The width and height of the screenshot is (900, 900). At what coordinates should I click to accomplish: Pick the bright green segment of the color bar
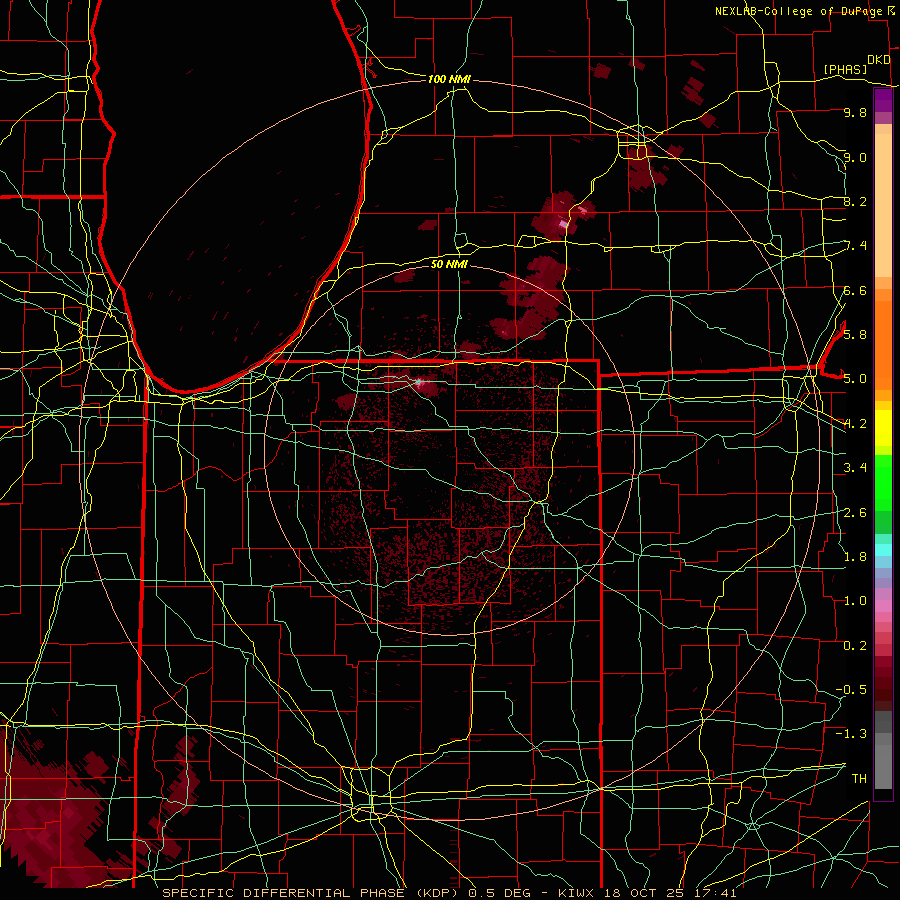[x=883, y=482]
